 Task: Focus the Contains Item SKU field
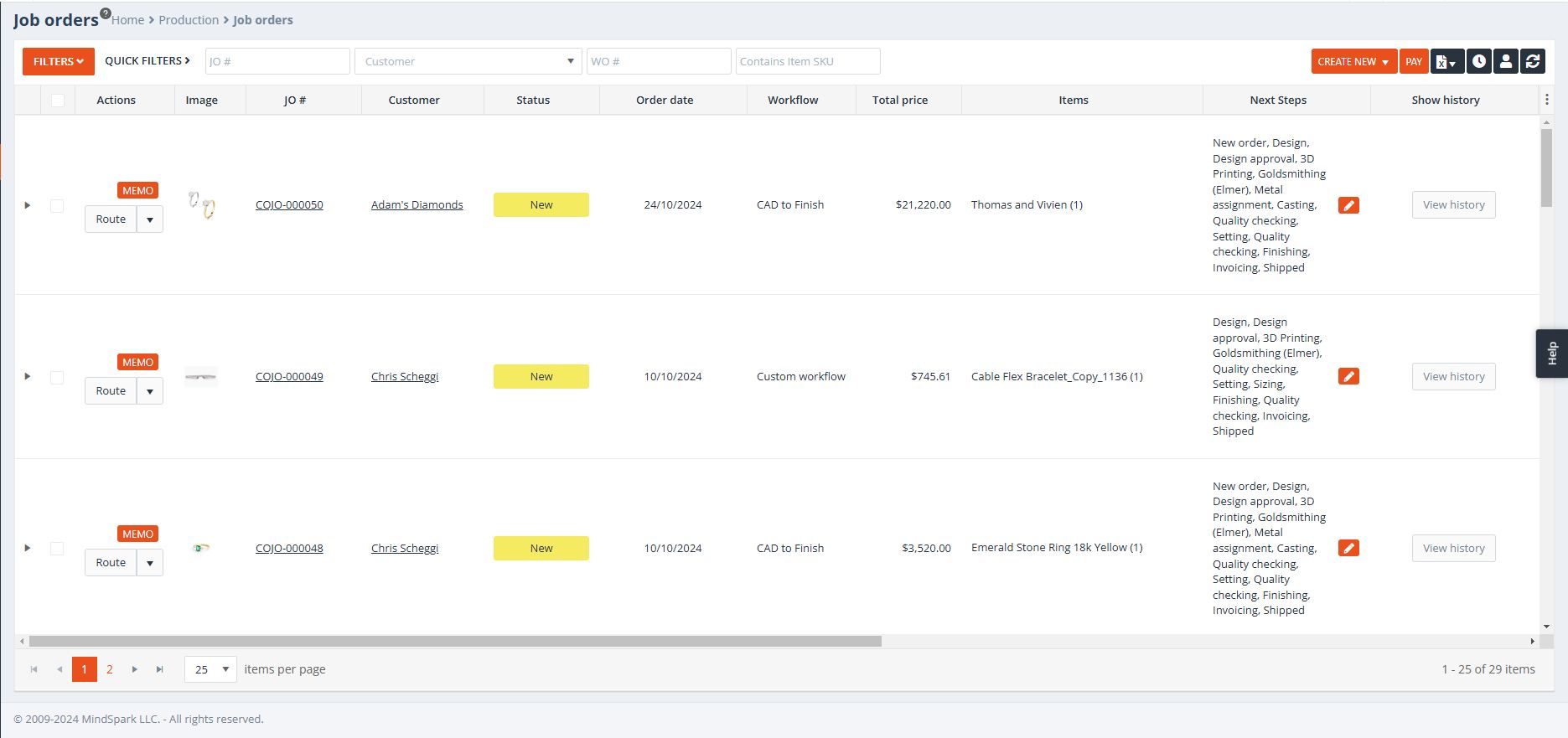[x=807, y=61]
